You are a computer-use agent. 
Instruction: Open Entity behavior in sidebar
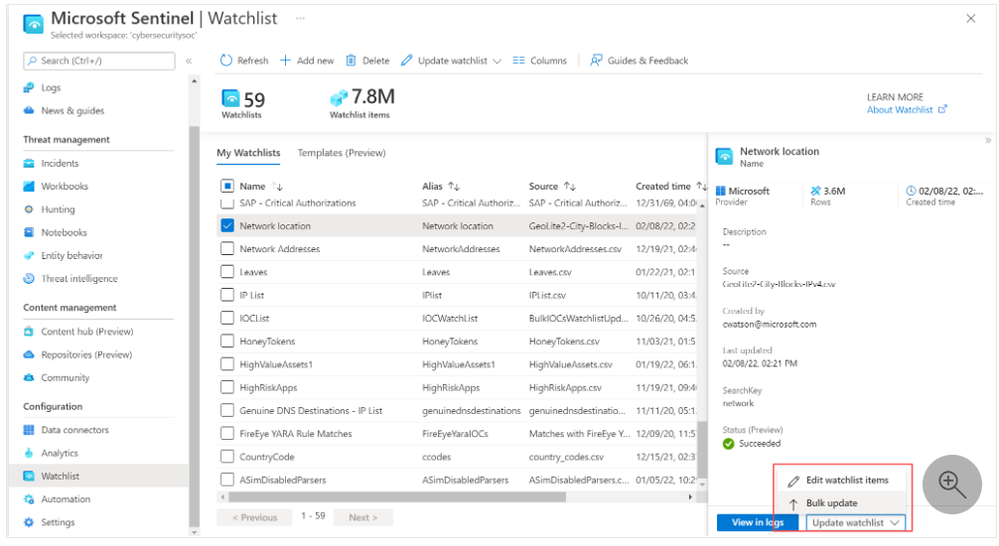pos(72,255)
